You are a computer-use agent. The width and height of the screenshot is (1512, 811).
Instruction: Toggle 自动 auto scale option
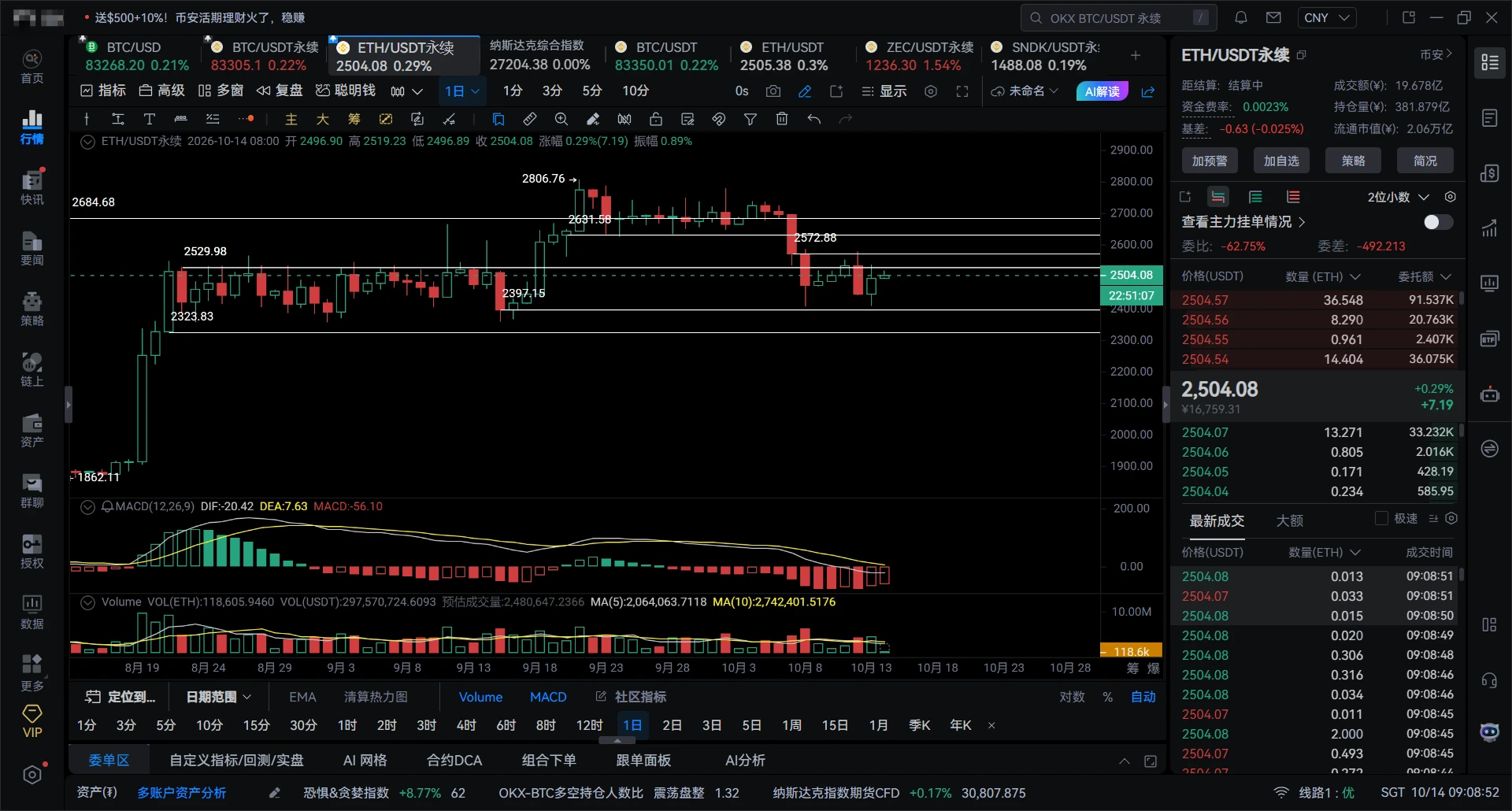(x=1143, y=697)
